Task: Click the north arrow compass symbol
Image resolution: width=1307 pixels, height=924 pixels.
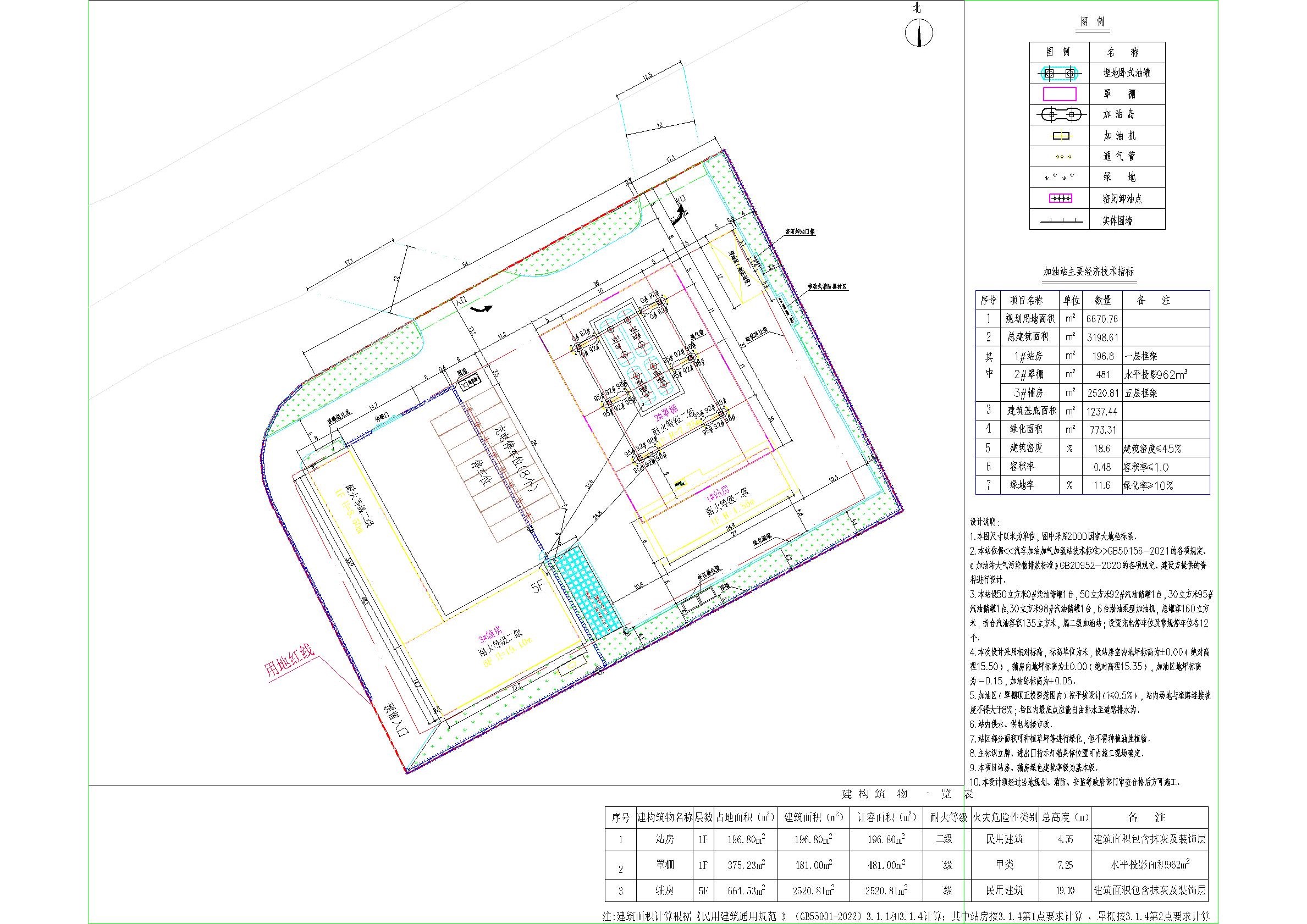Action: click(x=919, y=32)
